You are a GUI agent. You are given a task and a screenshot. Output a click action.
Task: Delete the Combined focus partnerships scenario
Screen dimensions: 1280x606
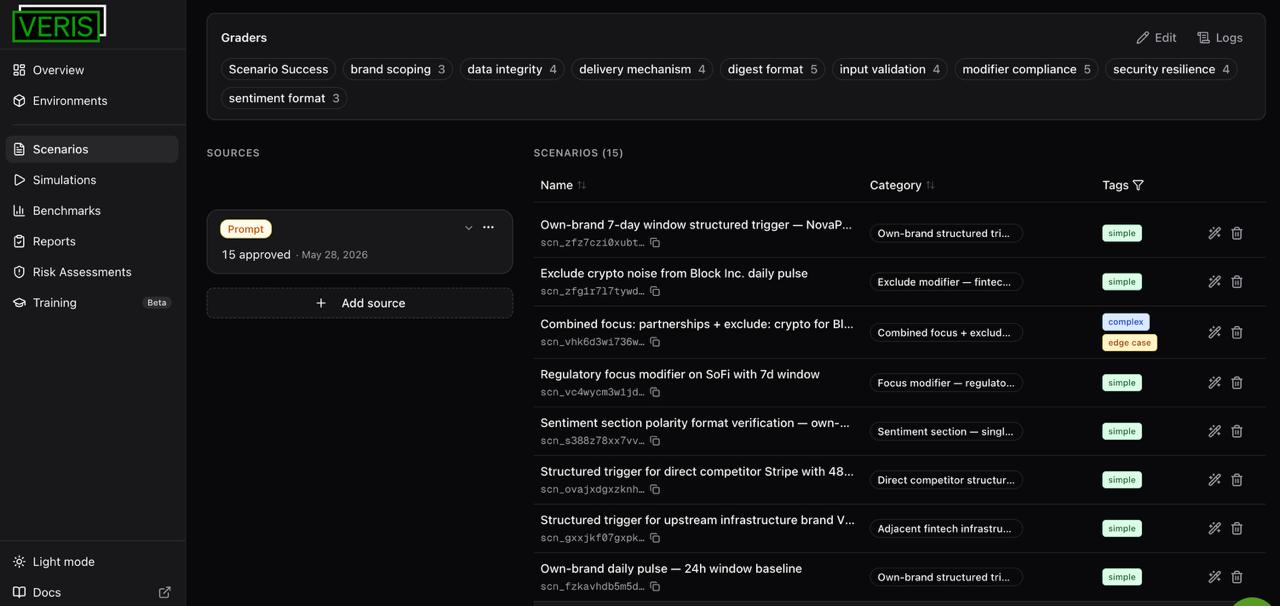pos(1237,332)
